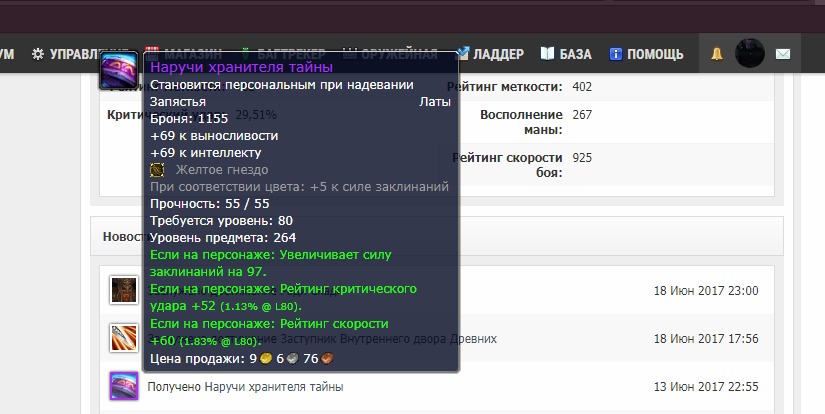Click the Требуется уровень: 80 line
825x414 pixels.
coord(222,221)
